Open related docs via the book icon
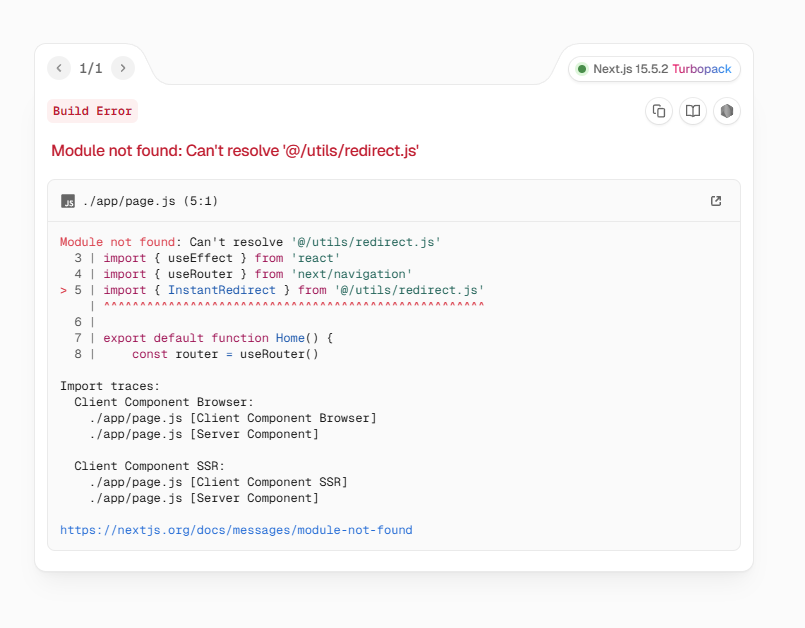Screen dimensions: 805x628 [693, 111]
